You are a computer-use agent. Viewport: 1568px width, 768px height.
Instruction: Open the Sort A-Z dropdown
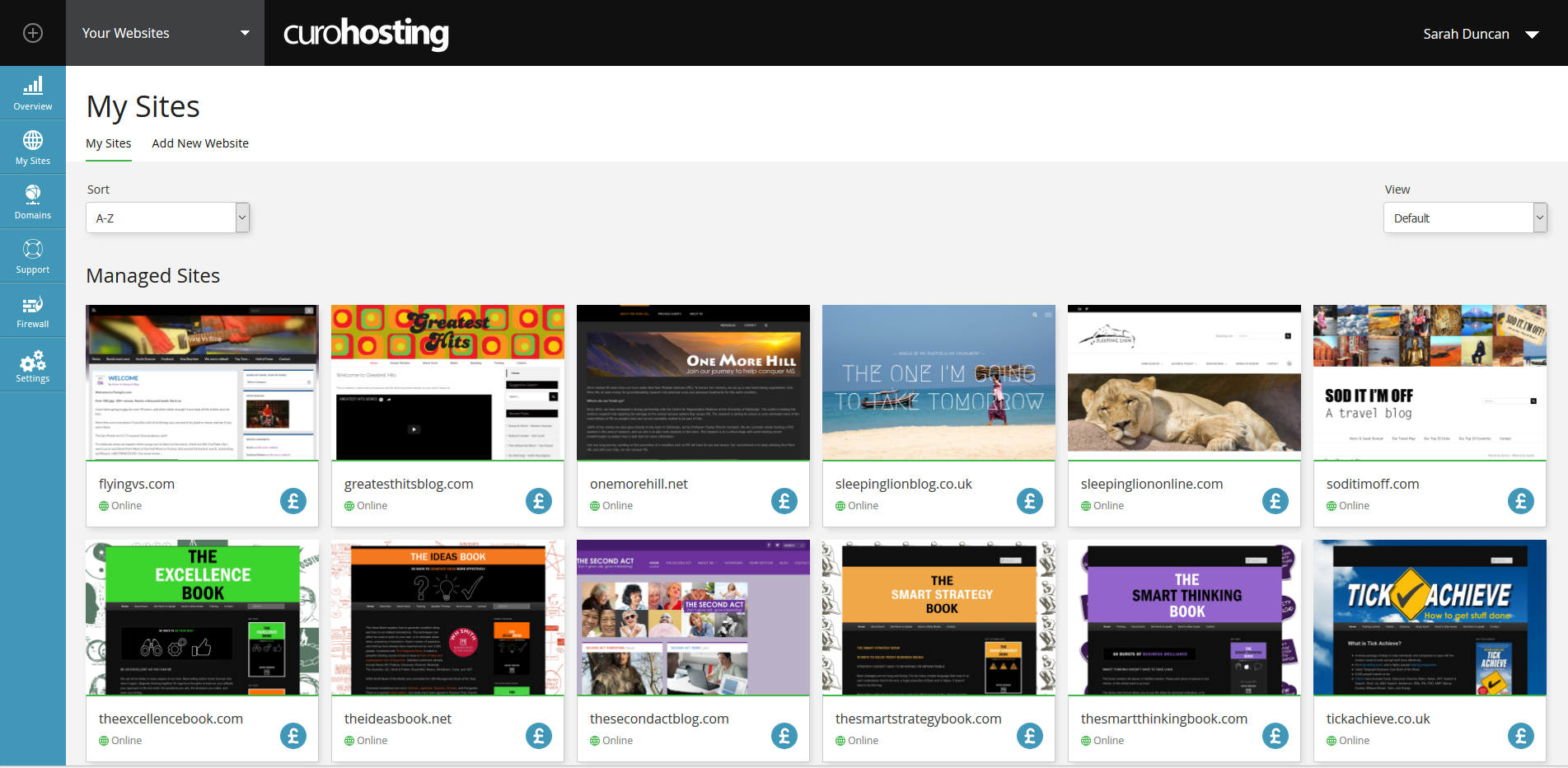pos(167,218)
